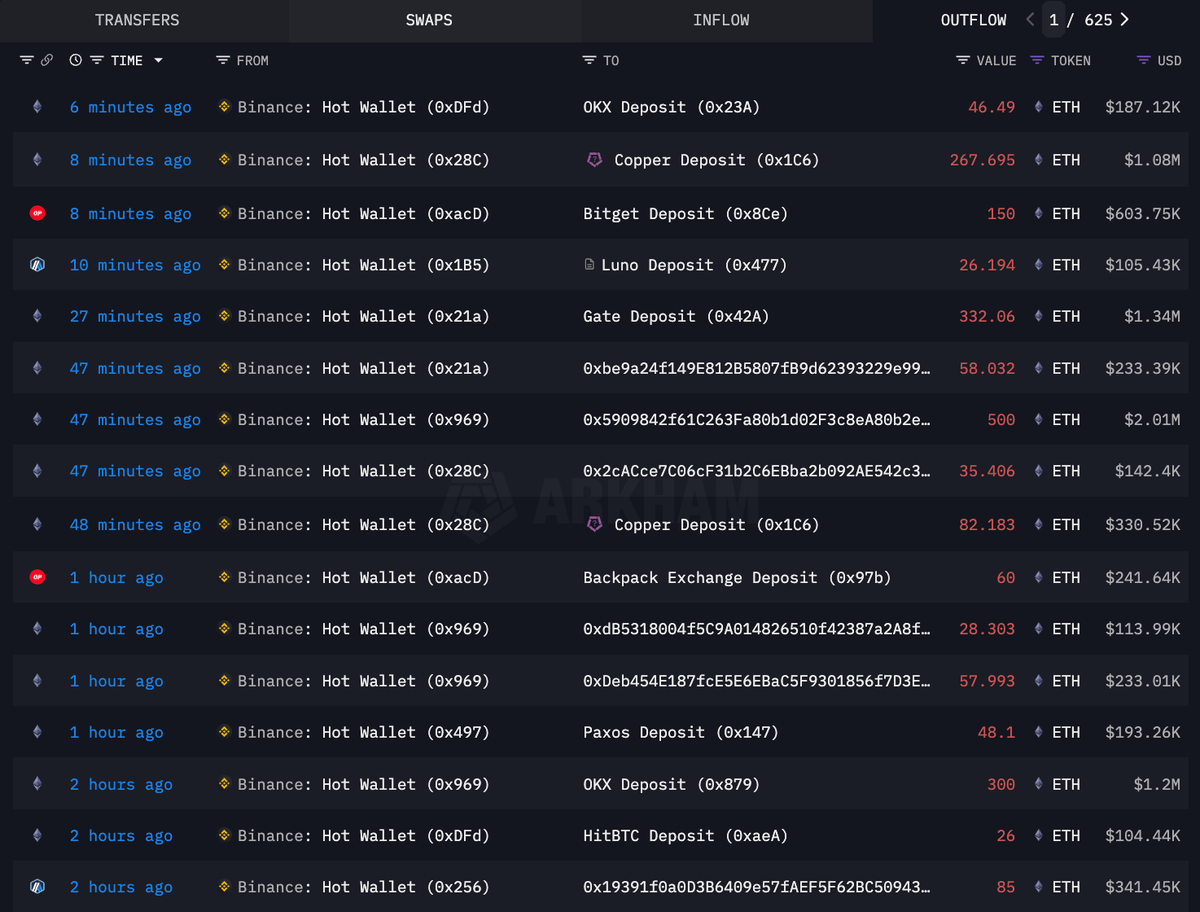Open address 0x2cACce7C06cF31b2C6EBba2b092AE542c3
The image size is (1200, 912).
point(757,471)
